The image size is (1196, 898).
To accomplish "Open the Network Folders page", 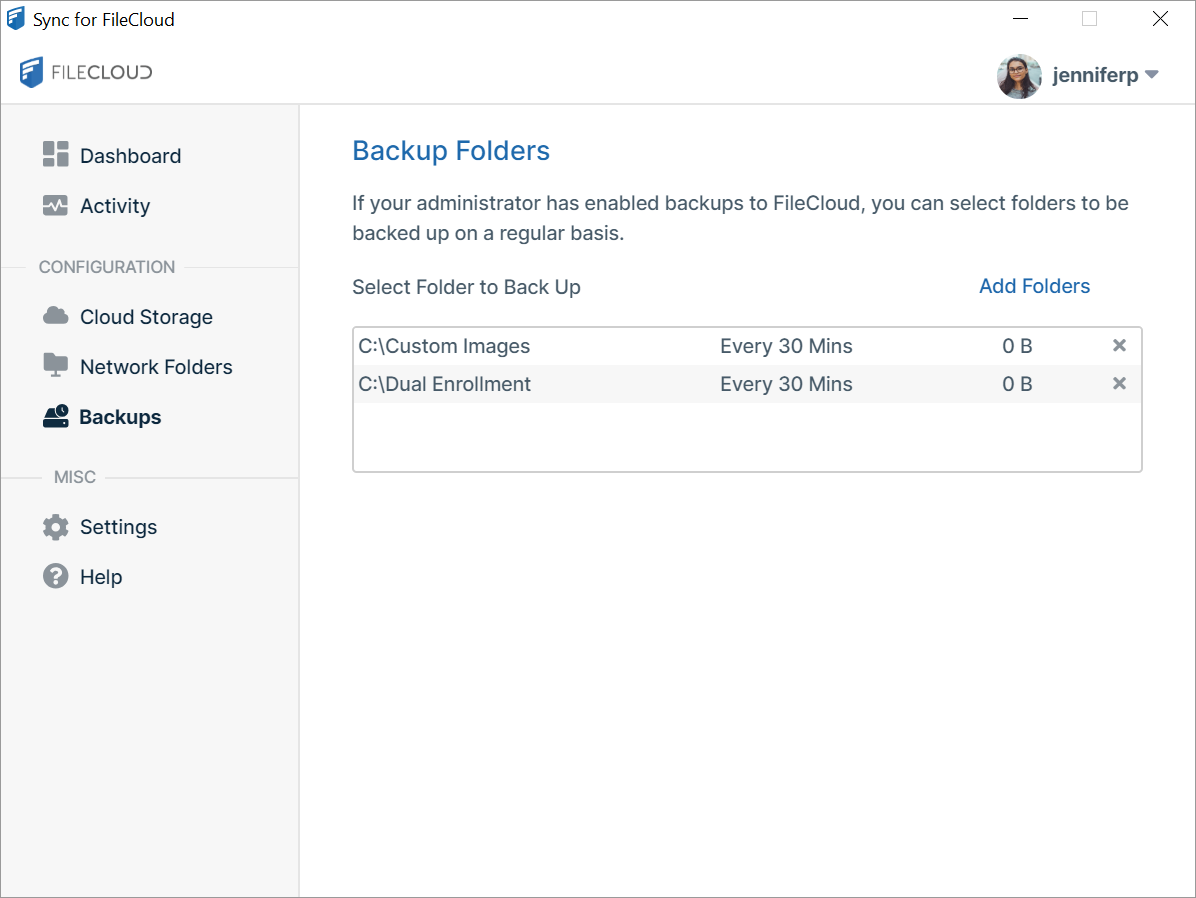I will (156, 367).
